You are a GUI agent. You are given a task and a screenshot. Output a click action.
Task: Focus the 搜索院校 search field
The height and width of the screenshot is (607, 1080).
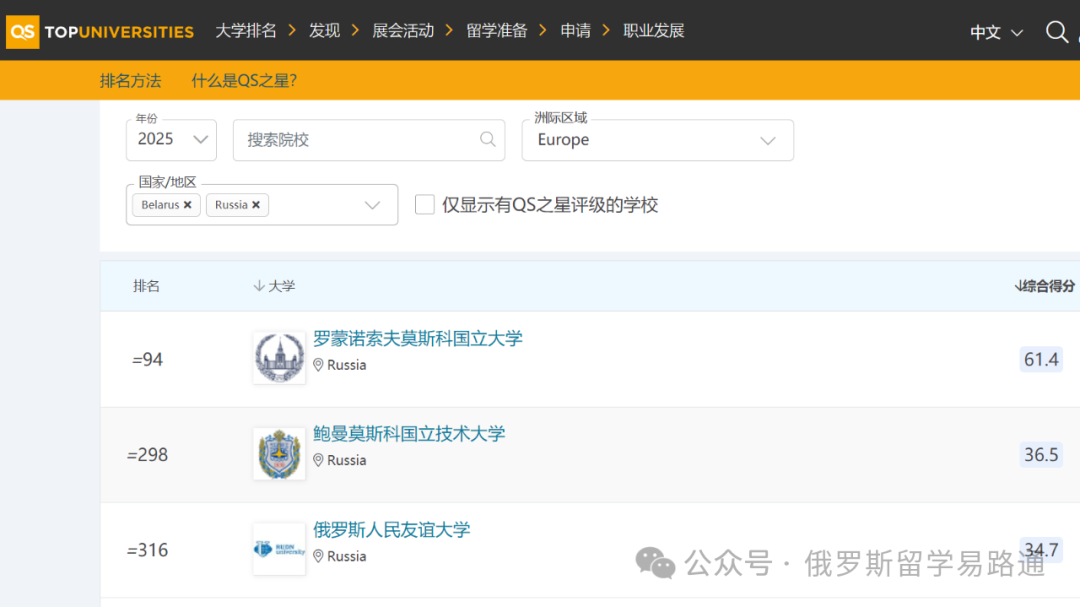[x=368, y=140]
